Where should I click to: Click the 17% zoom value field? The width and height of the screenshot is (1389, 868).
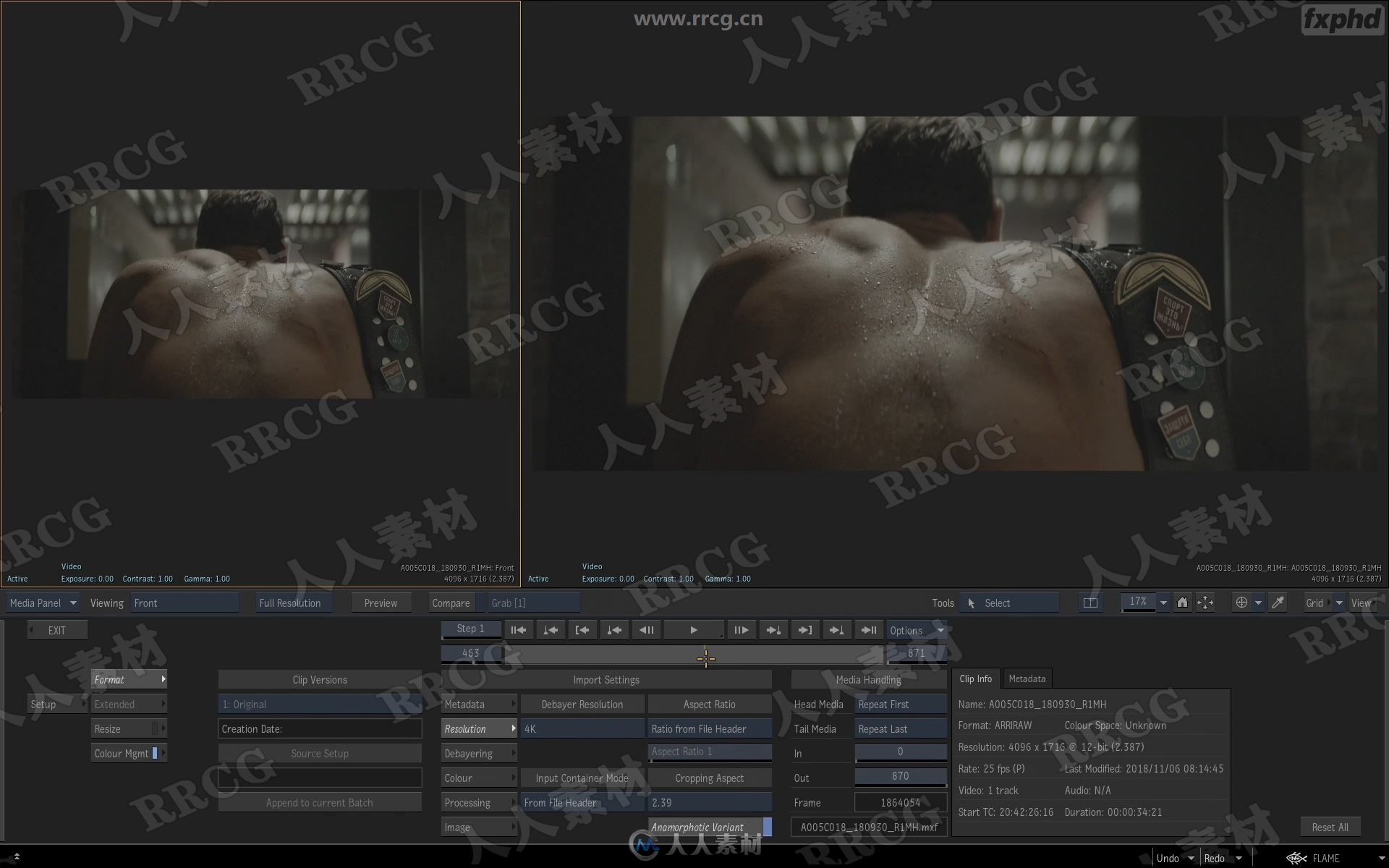(1138, 602)
